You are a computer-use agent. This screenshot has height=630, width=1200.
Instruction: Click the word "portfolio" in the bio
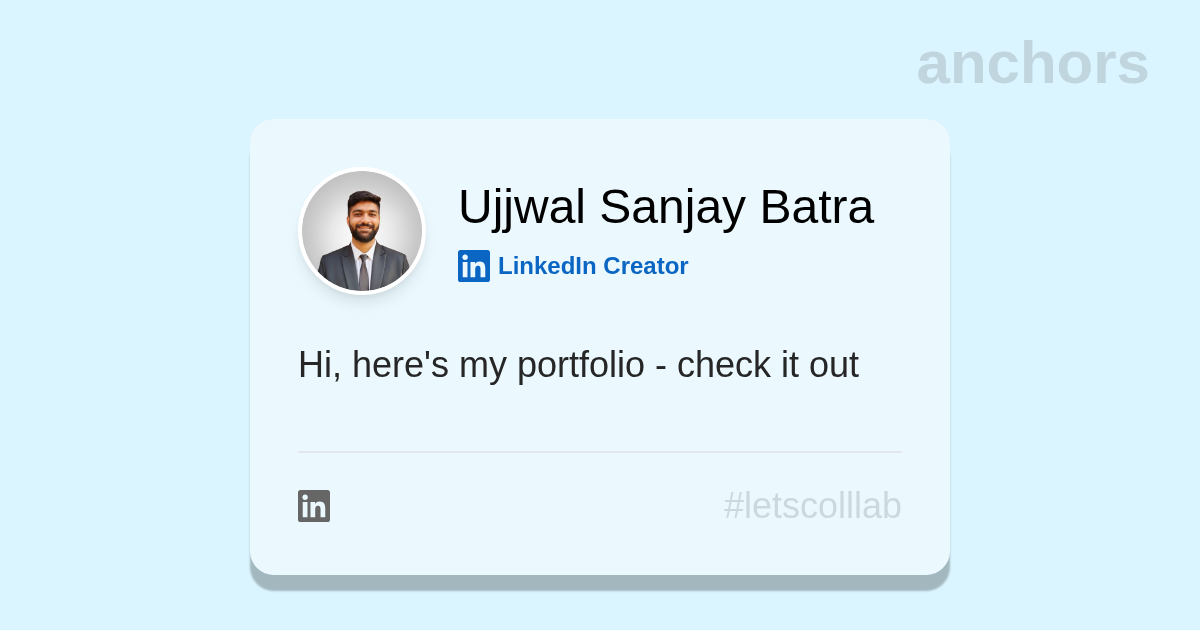coord(580,365)
